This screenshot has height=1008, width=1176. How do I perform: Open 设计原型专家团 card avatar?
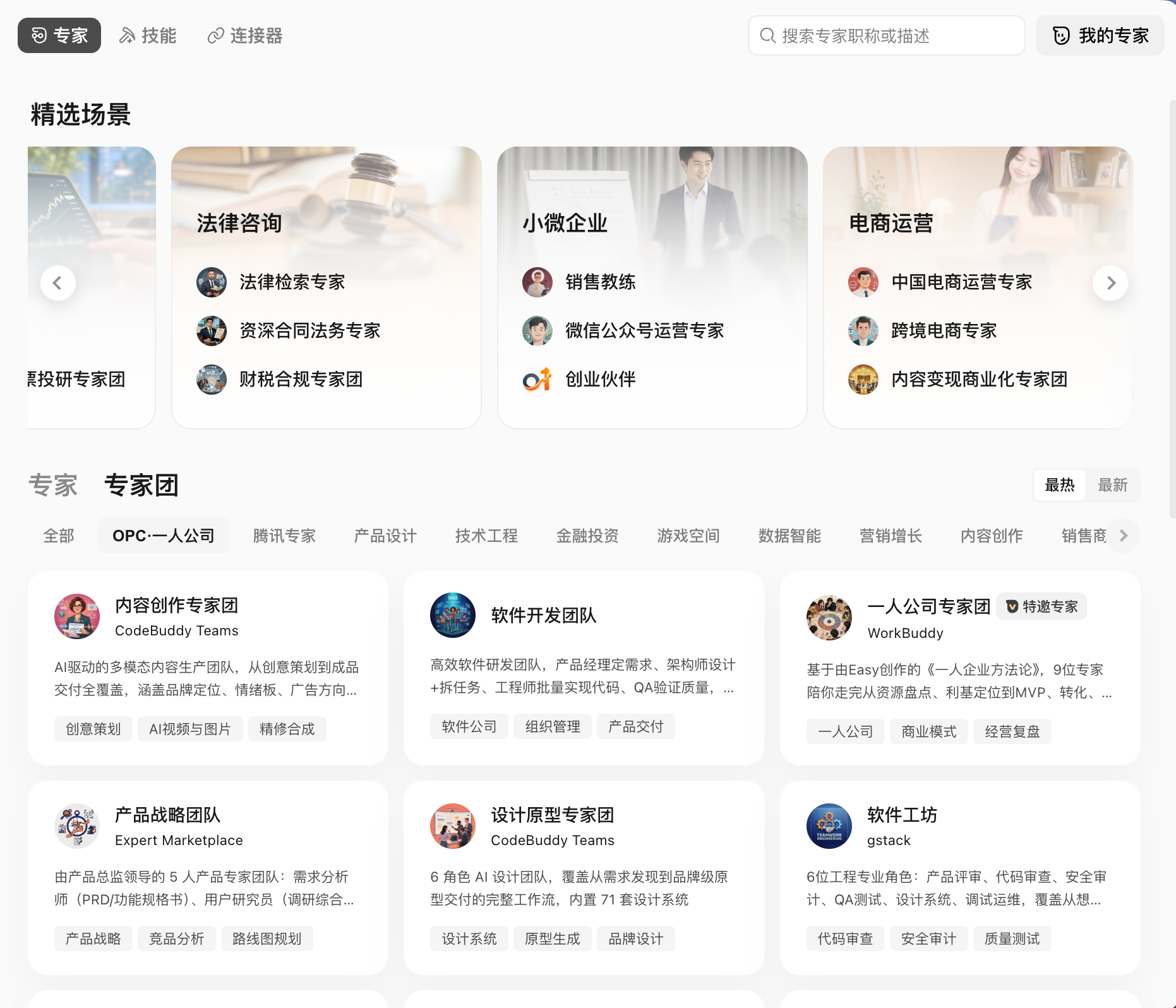[453, 826]
